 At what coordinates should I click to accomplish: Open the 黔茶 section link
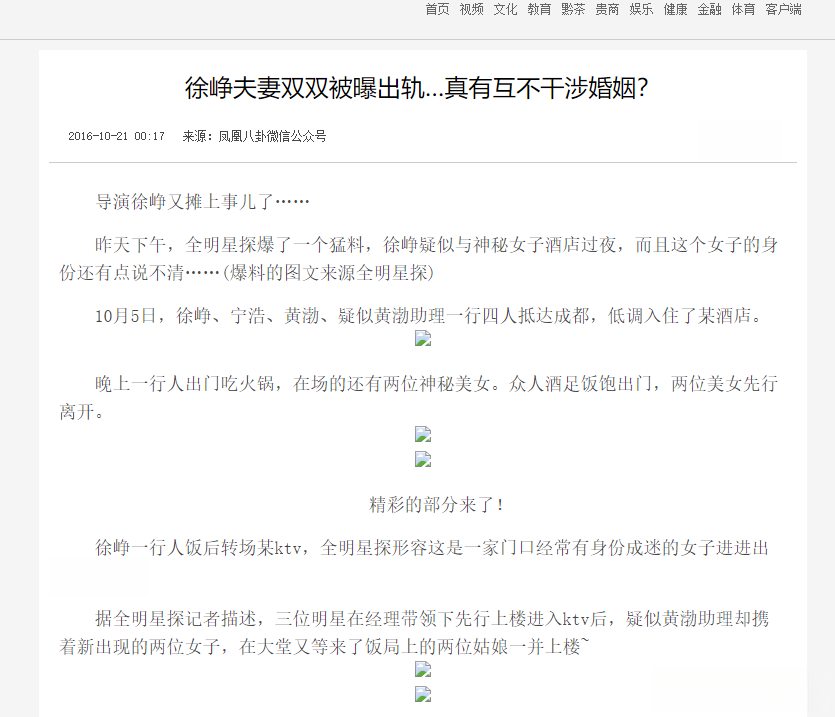[x=574, y=9]
